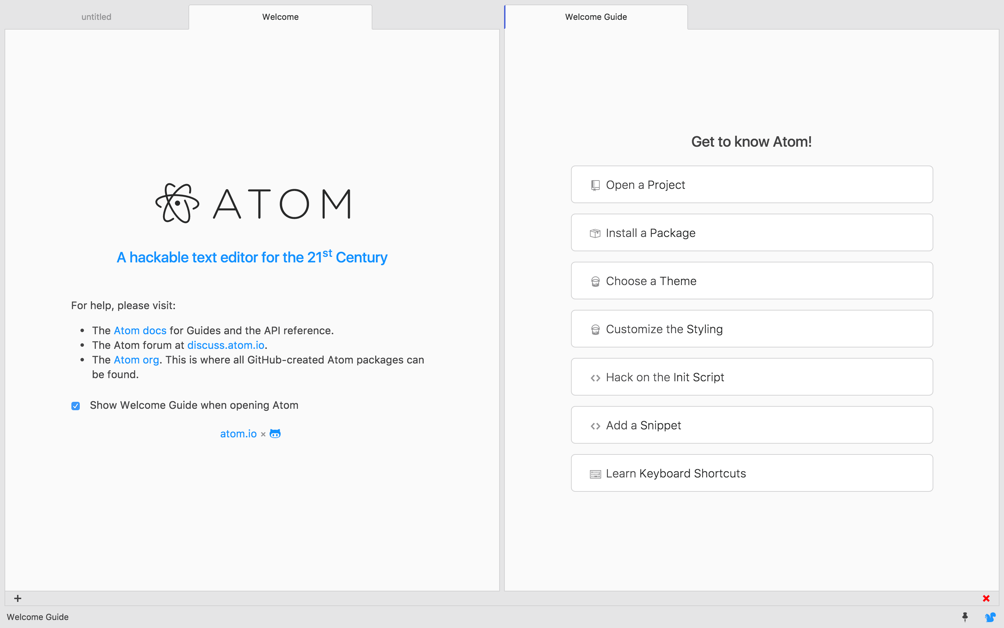Image resolution: width=1004 pixels, height=628 pixels.
Task: Expand the Open a Project card
Action: [752, 184]
